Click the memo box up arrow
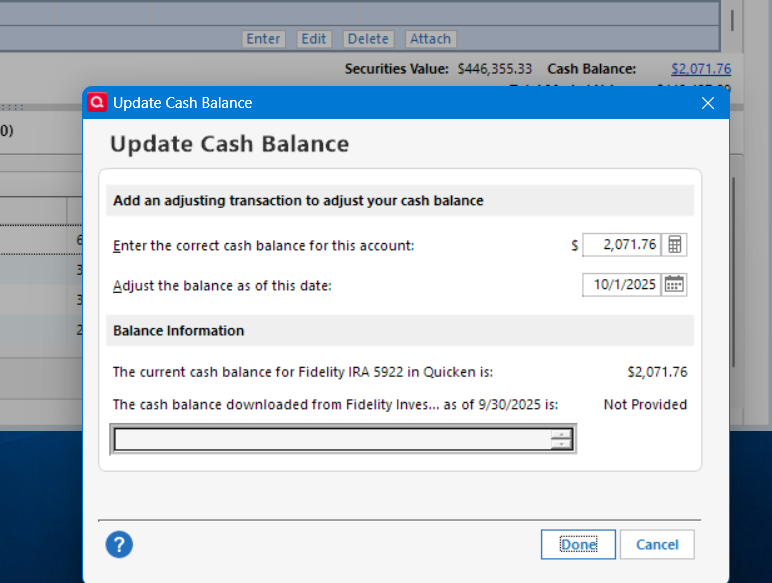This screenshot has width=772, height=583. point(561,434)
